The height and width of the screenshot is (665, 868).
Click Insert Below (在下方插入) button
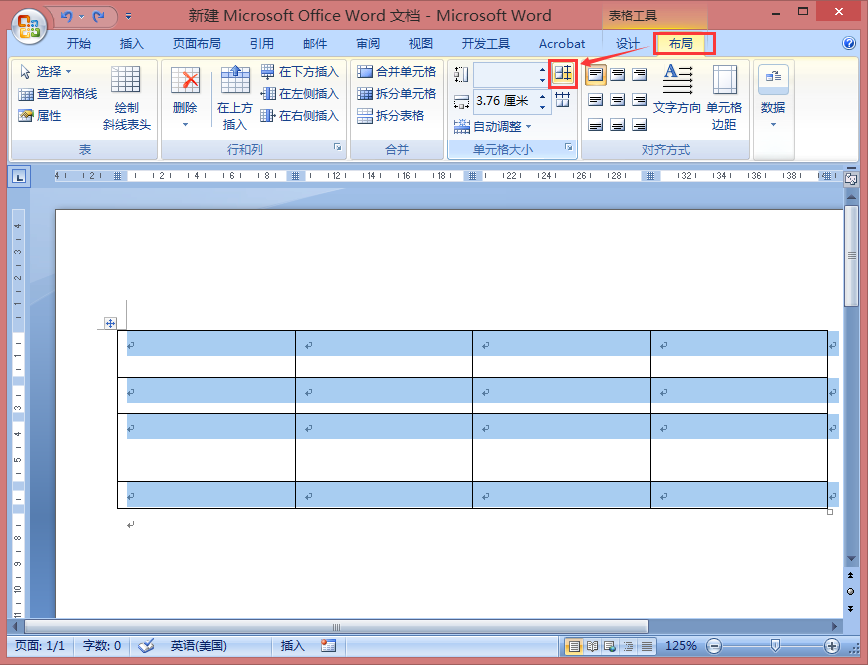(299, 71)
